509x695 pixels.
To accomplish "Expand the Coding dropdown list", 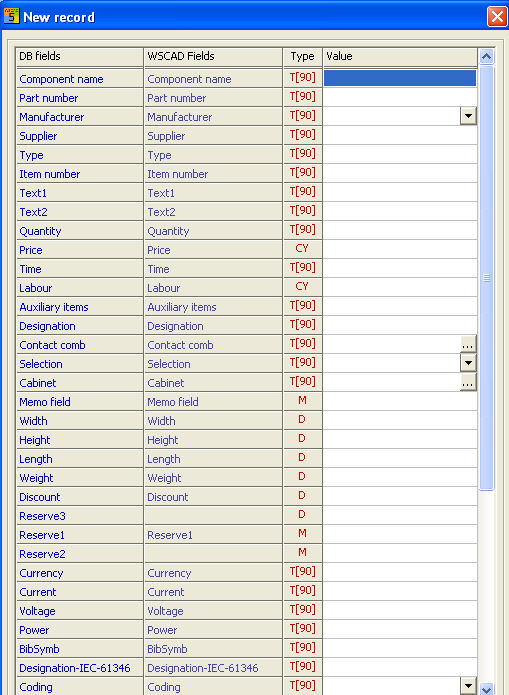I will click(x=468, y=686).
